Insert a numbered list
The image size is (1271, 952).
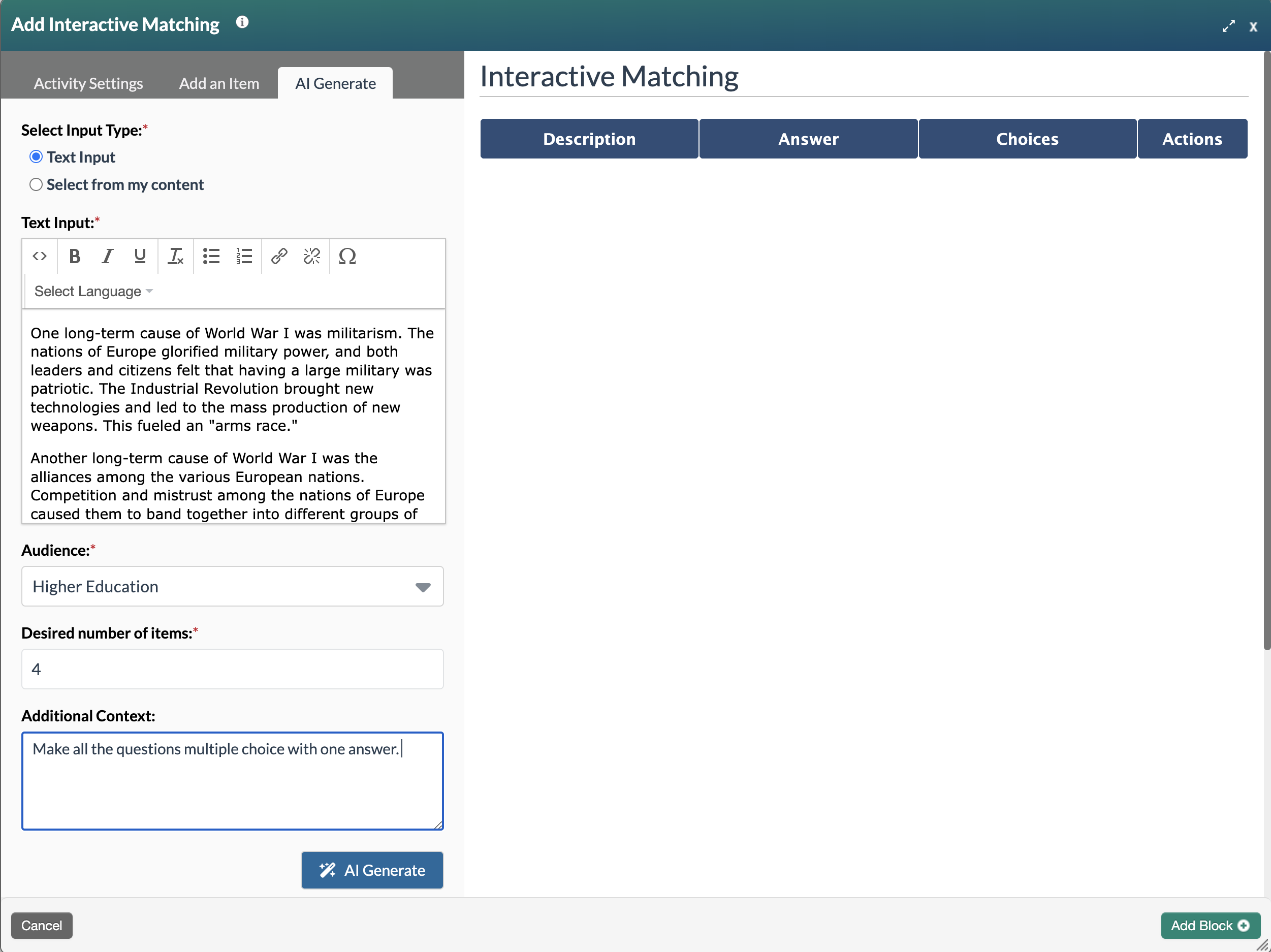244,256
